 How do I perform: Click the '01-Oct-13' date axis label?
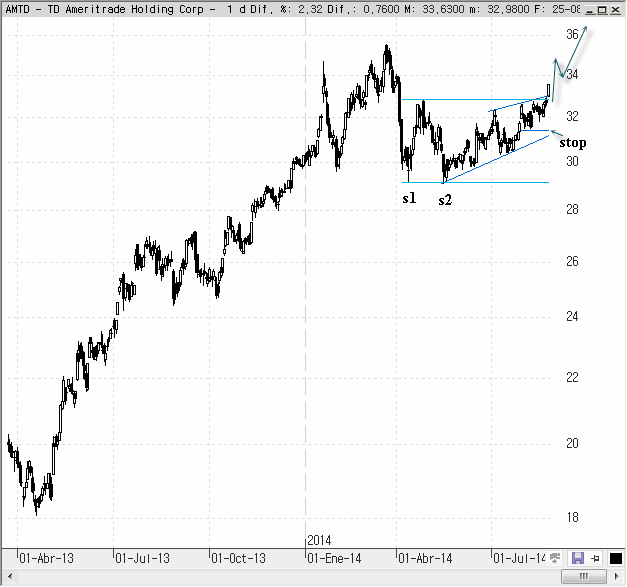click(238, 558)
